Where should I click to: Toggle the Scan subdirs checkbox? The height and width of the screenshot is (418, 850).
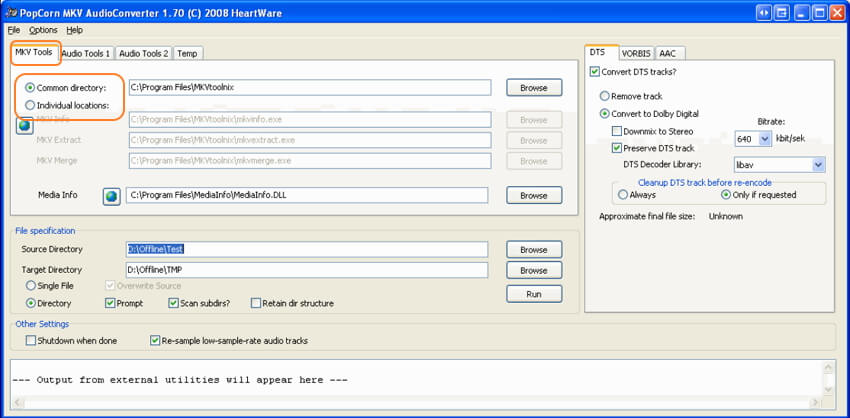(173, 303)
